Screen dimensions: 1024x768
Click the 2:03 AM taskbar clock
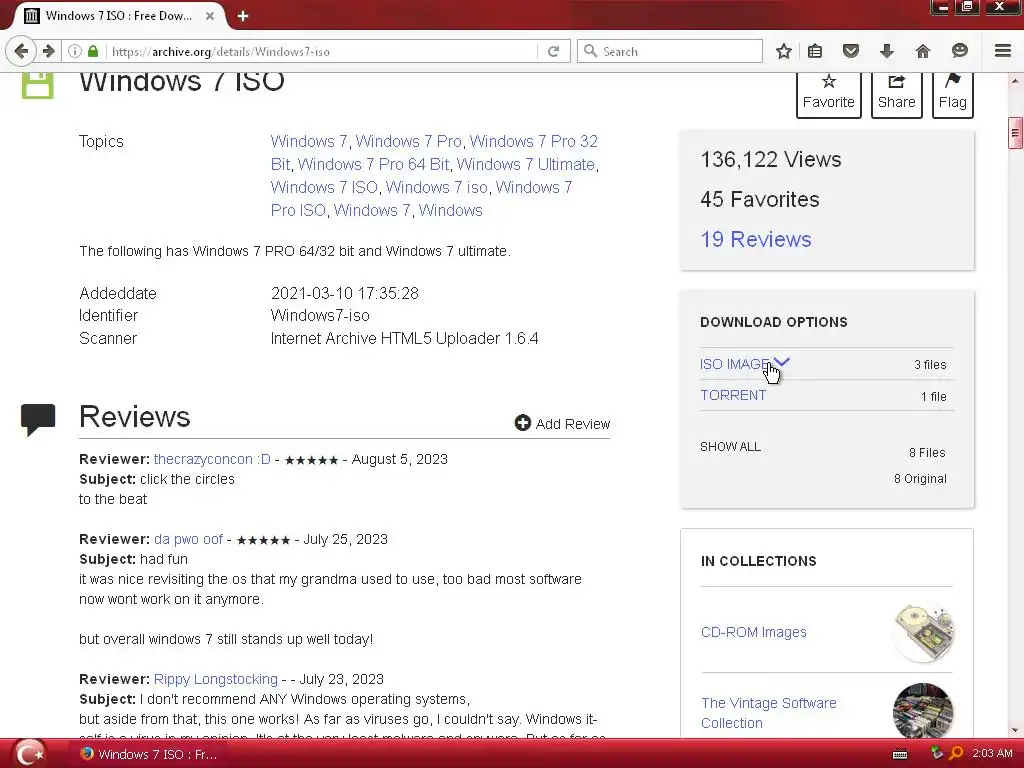point(991,754)
